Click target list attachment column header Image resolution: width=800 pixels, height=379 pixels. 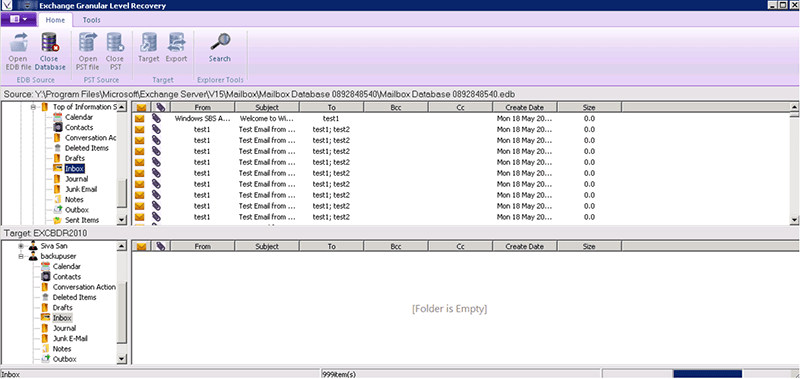[161, 246]
